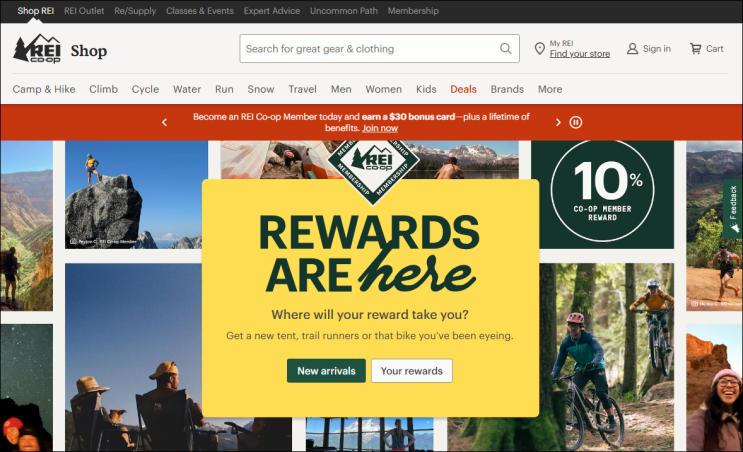Click the New arrivals button
Image resolution: width=743 pixels, height=452 pixels.
click(326, 371)
